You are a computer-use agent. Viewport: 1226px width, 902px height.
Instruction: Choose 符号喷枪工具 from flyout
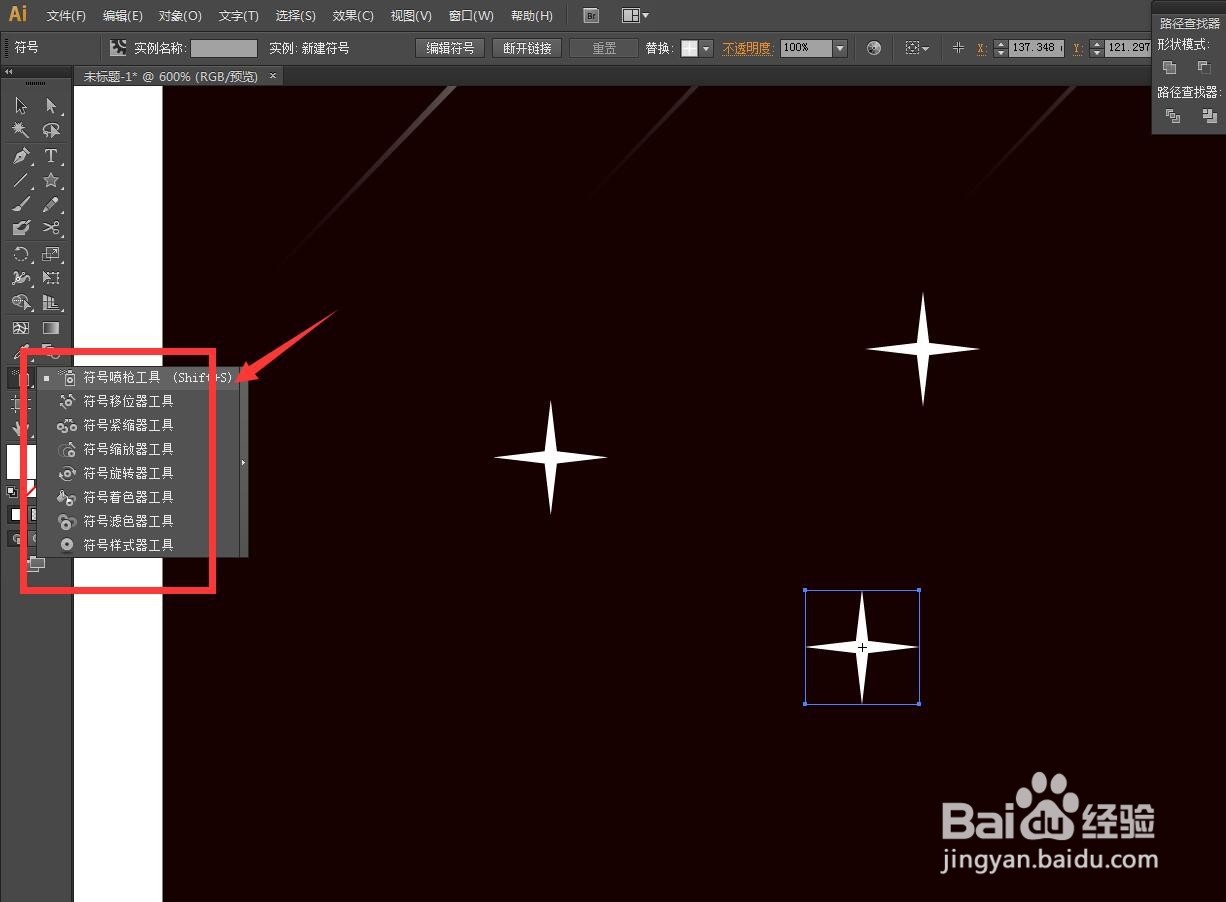(x=139, y=378)
